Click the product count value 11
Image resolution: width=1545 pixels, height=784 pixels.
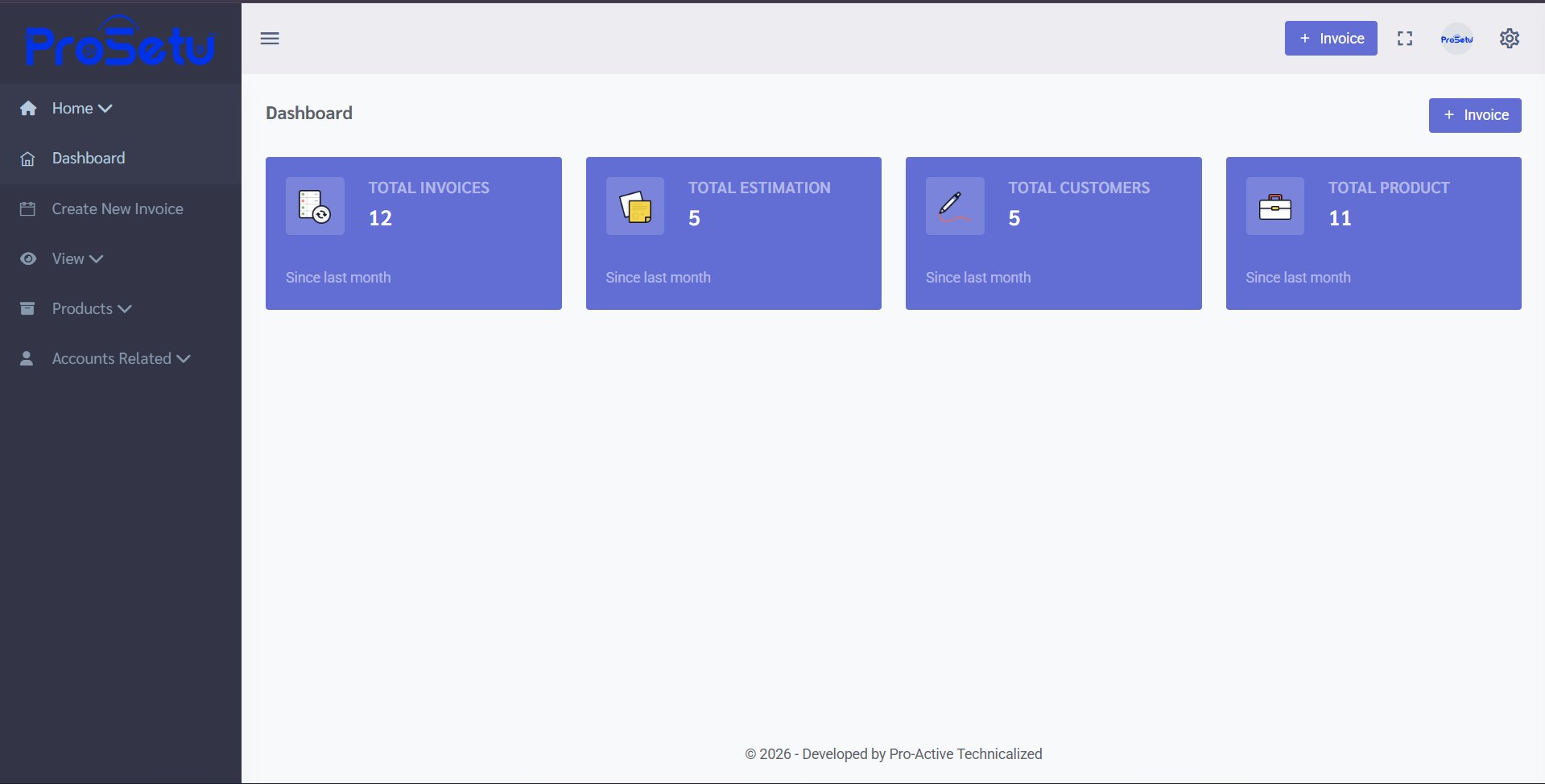click(1340, 218)
